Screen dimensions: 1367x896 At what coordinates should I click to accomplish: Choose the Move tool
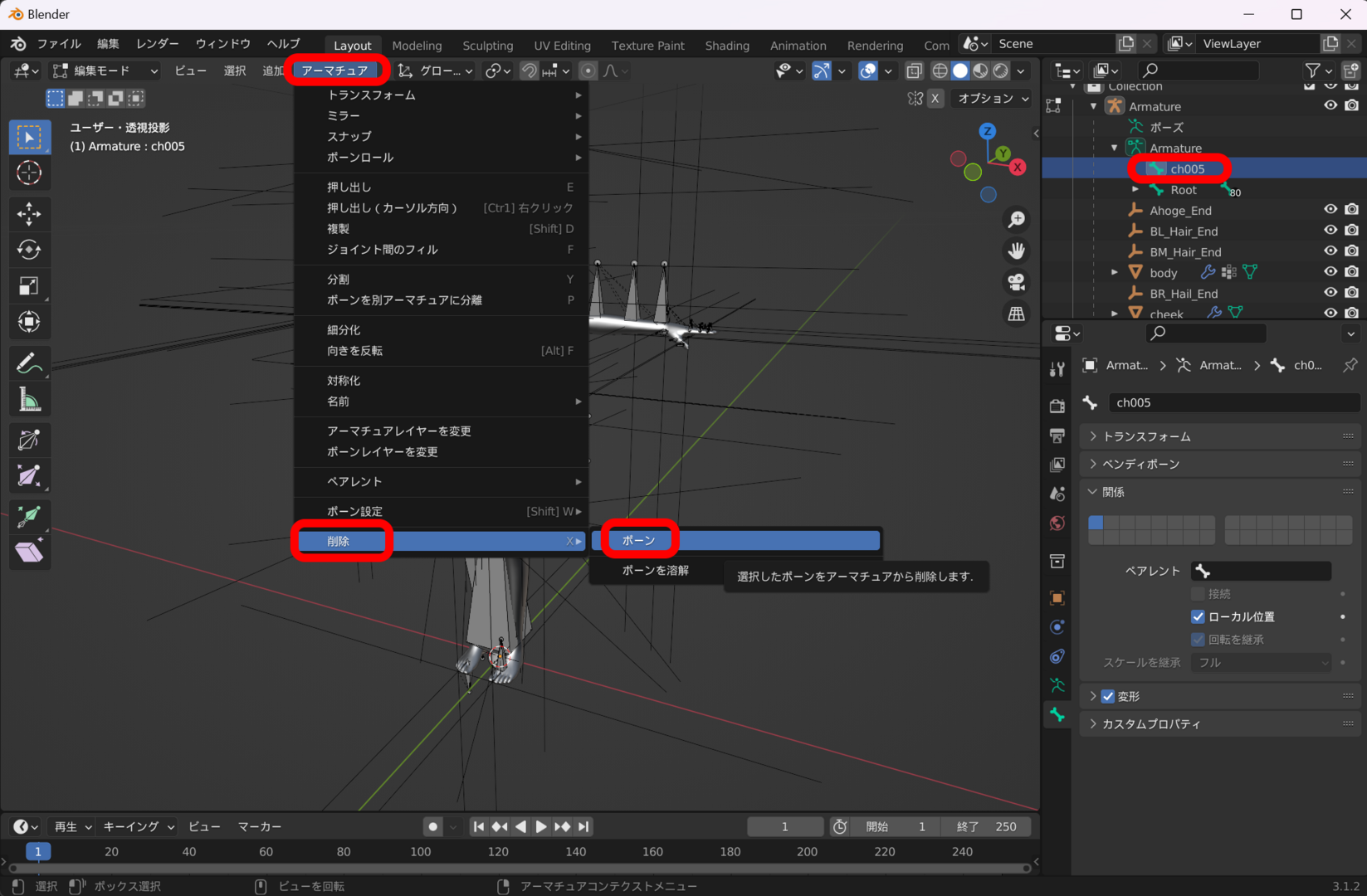pyautogui.click(x=29, y=214)
